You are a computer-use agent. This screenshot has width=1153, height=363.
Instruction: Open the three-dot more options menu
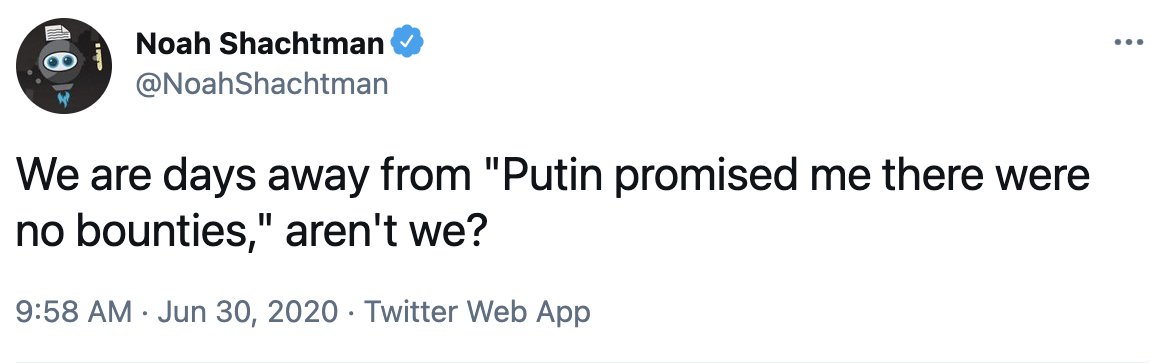[1129, 43]
